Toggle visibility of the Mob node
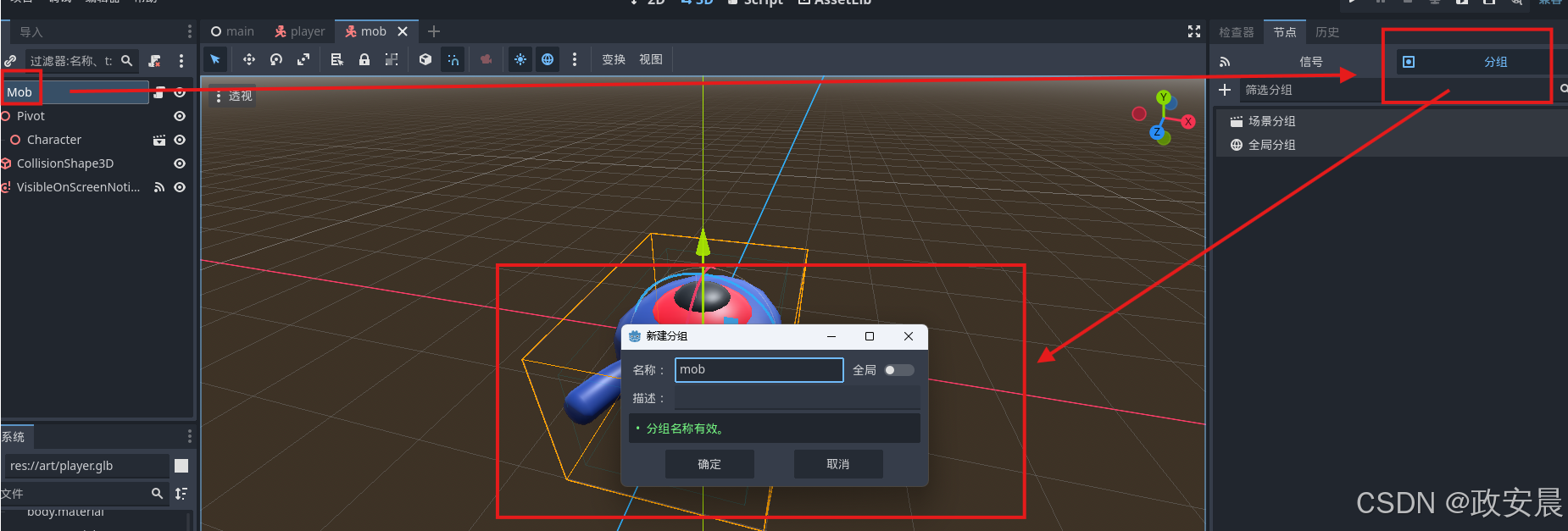This screenshot has width=1568, height=531. coord(180,92)
